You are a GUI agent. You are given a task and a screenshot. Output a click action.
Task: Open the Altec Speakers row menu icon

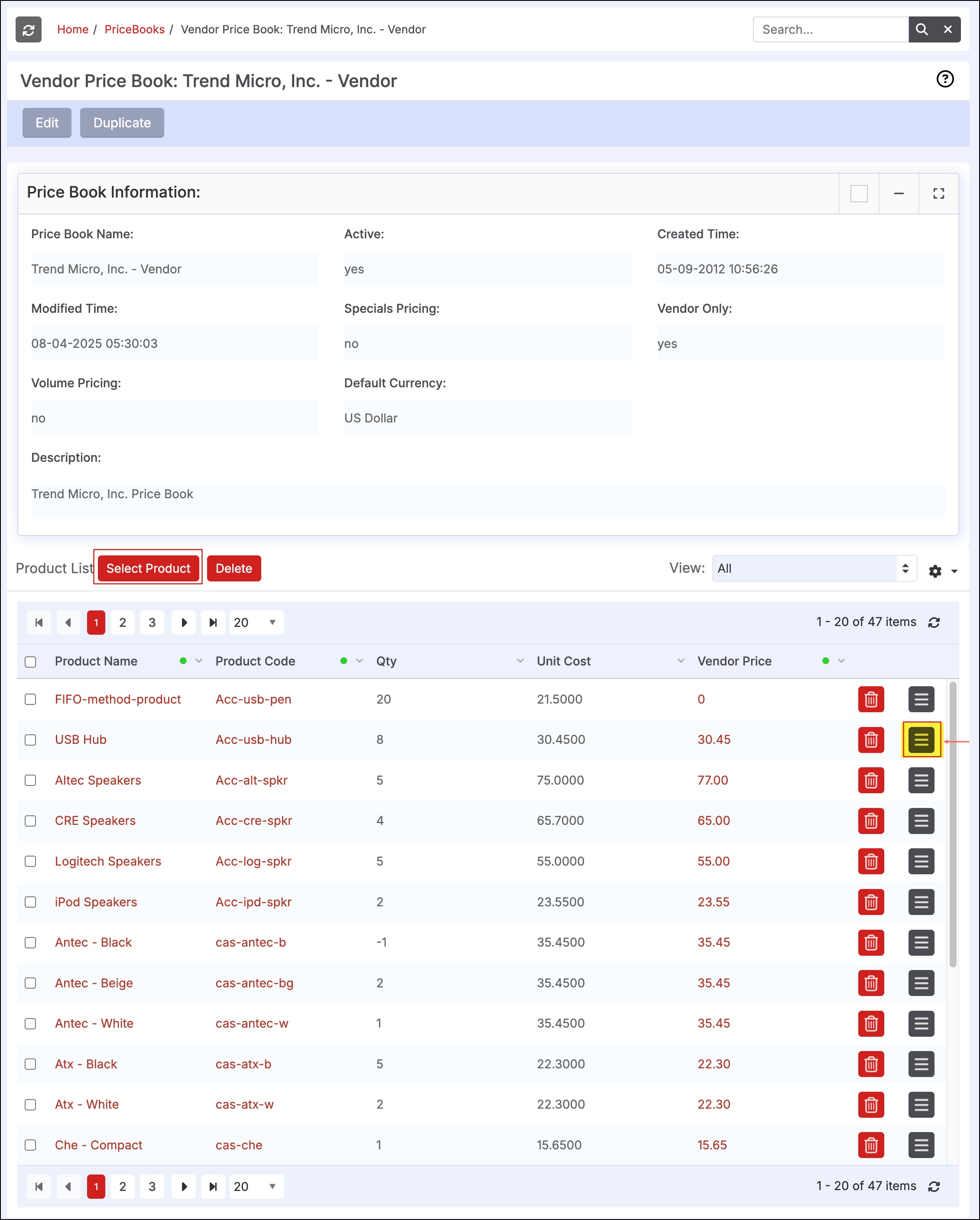point(921,780)
